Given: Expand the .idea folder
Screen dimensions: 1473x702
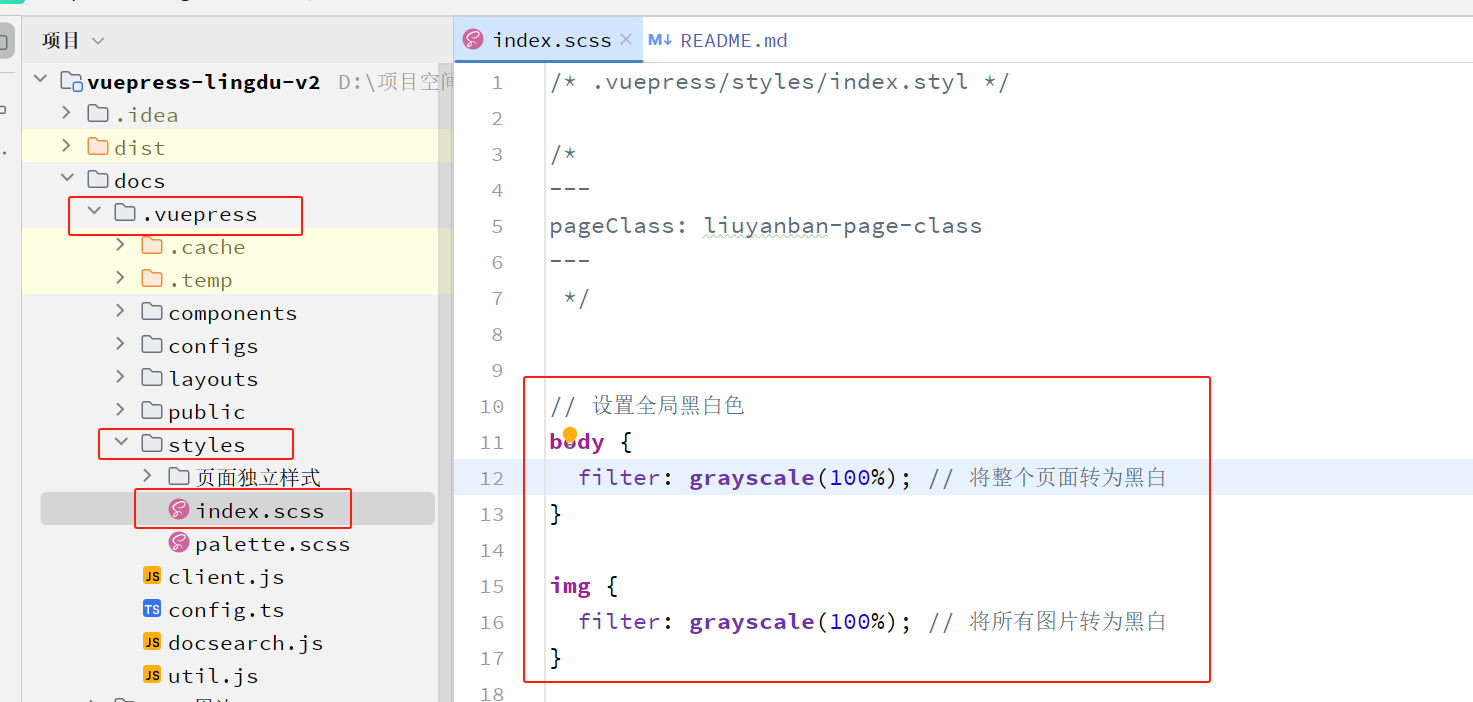Looking at the screenshot, I should (67, 114).
